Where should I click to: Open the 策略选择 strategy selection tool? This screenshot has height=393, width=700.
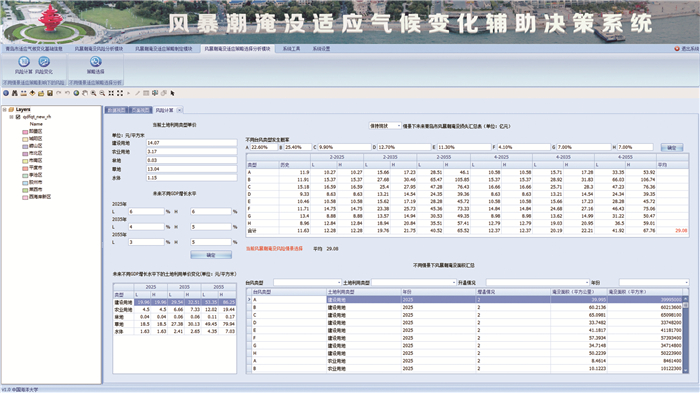point(96,65)
